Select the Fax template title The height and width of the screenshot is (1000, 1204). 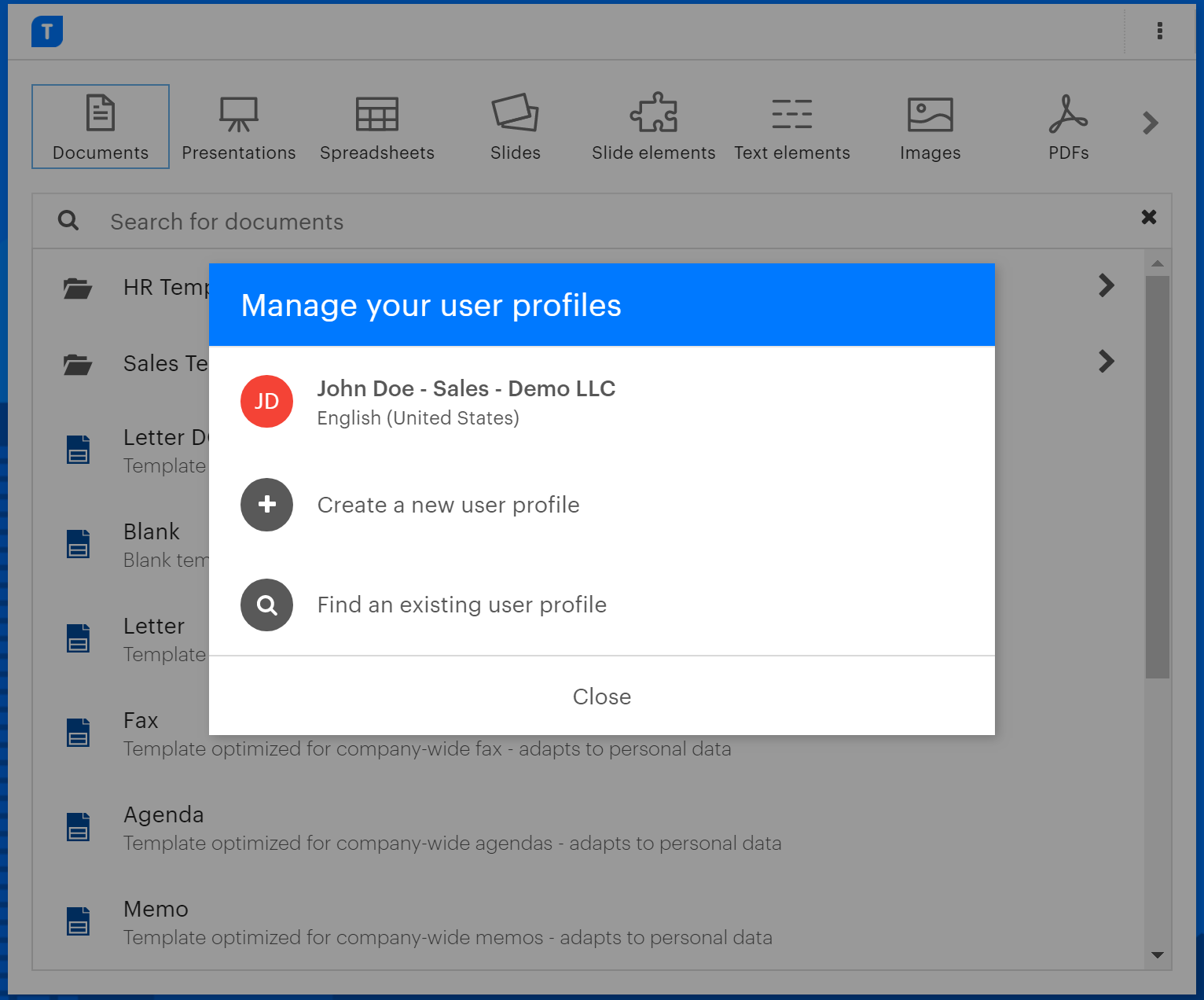coord(141,720)
